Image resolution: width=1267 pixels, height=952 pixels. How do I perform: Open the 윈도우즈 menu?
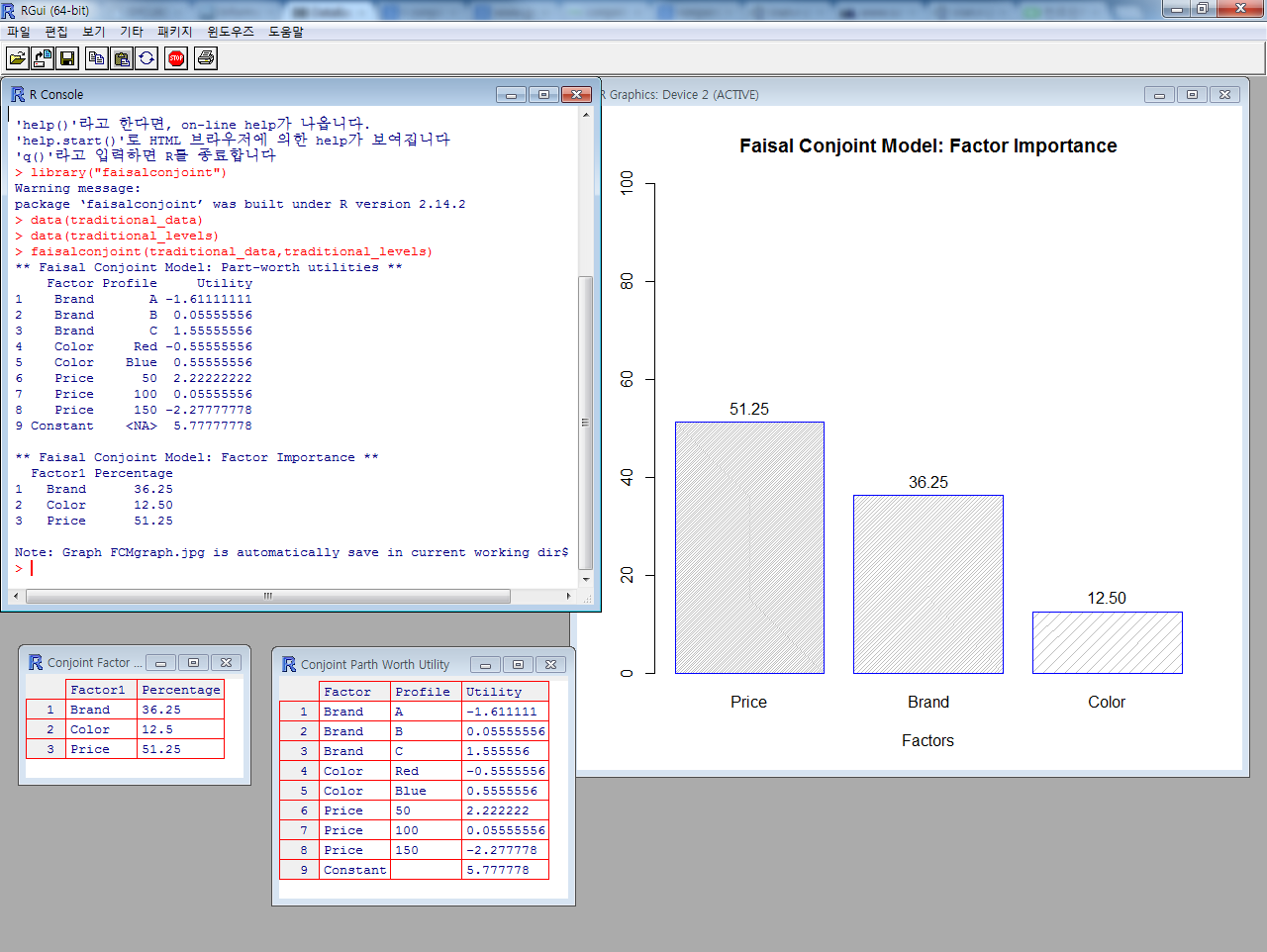point(231,32)
